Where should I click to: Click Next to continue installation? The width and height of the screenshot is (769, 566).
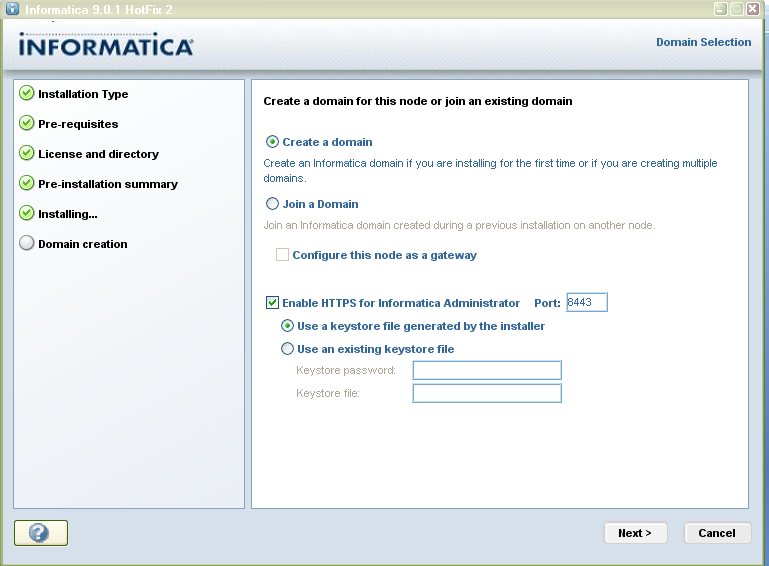tap(635, 533)
